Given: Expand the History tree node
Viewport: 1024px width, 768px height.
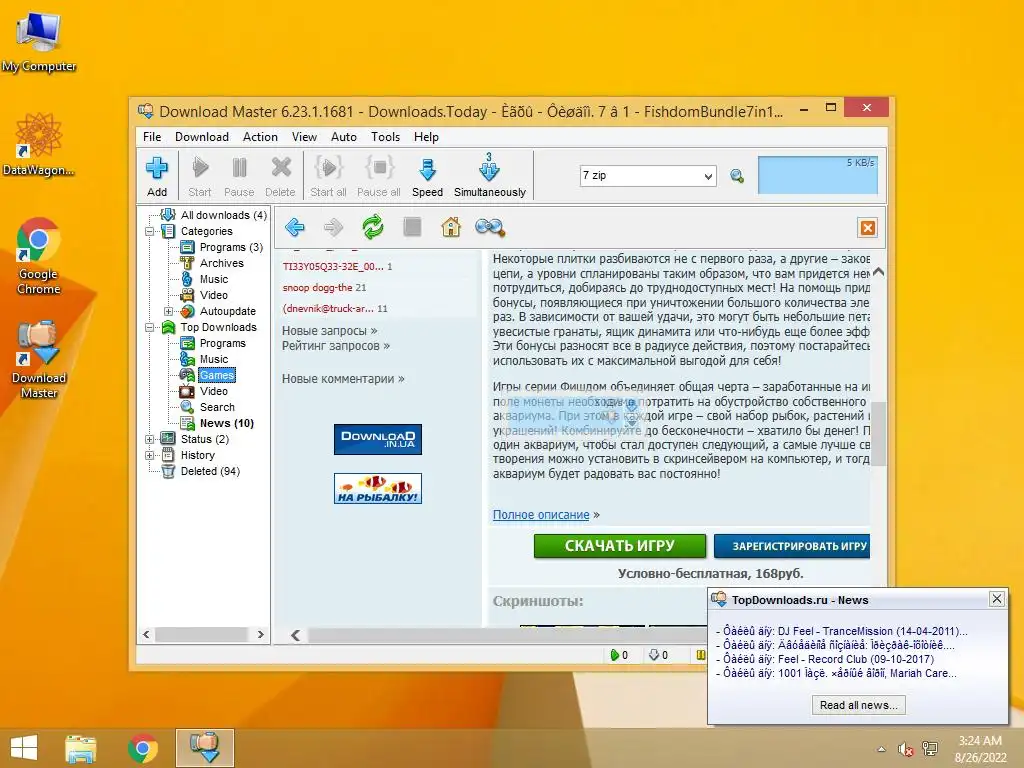Looking at the screenshot, I should click(x=150, y=455).
